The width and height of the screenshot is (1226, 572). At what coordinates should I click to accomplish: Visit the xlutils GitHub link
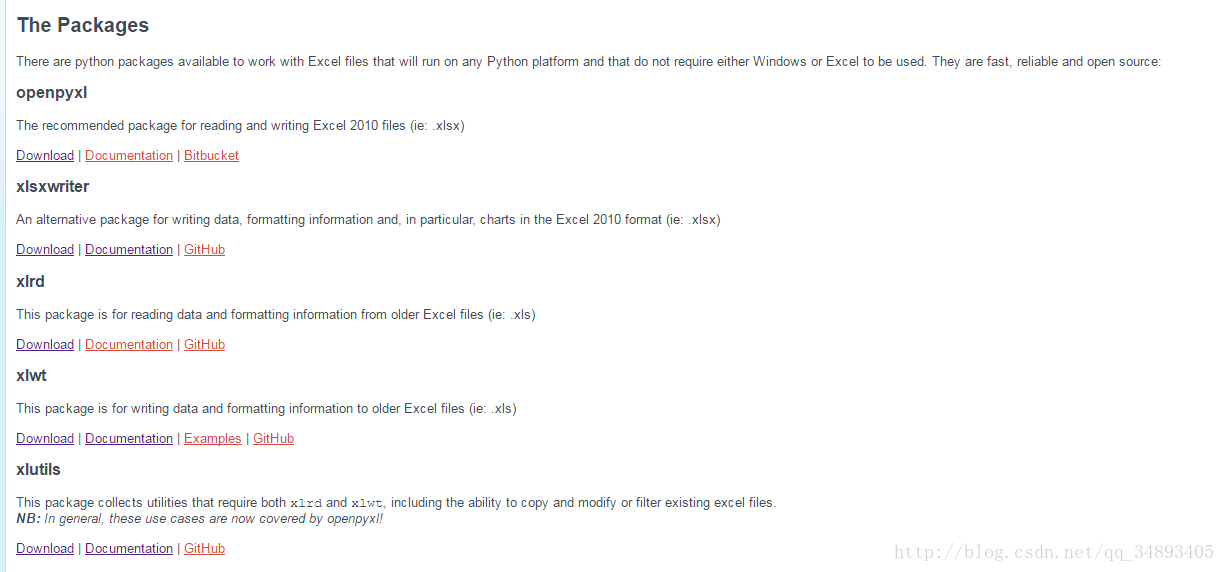204,548
